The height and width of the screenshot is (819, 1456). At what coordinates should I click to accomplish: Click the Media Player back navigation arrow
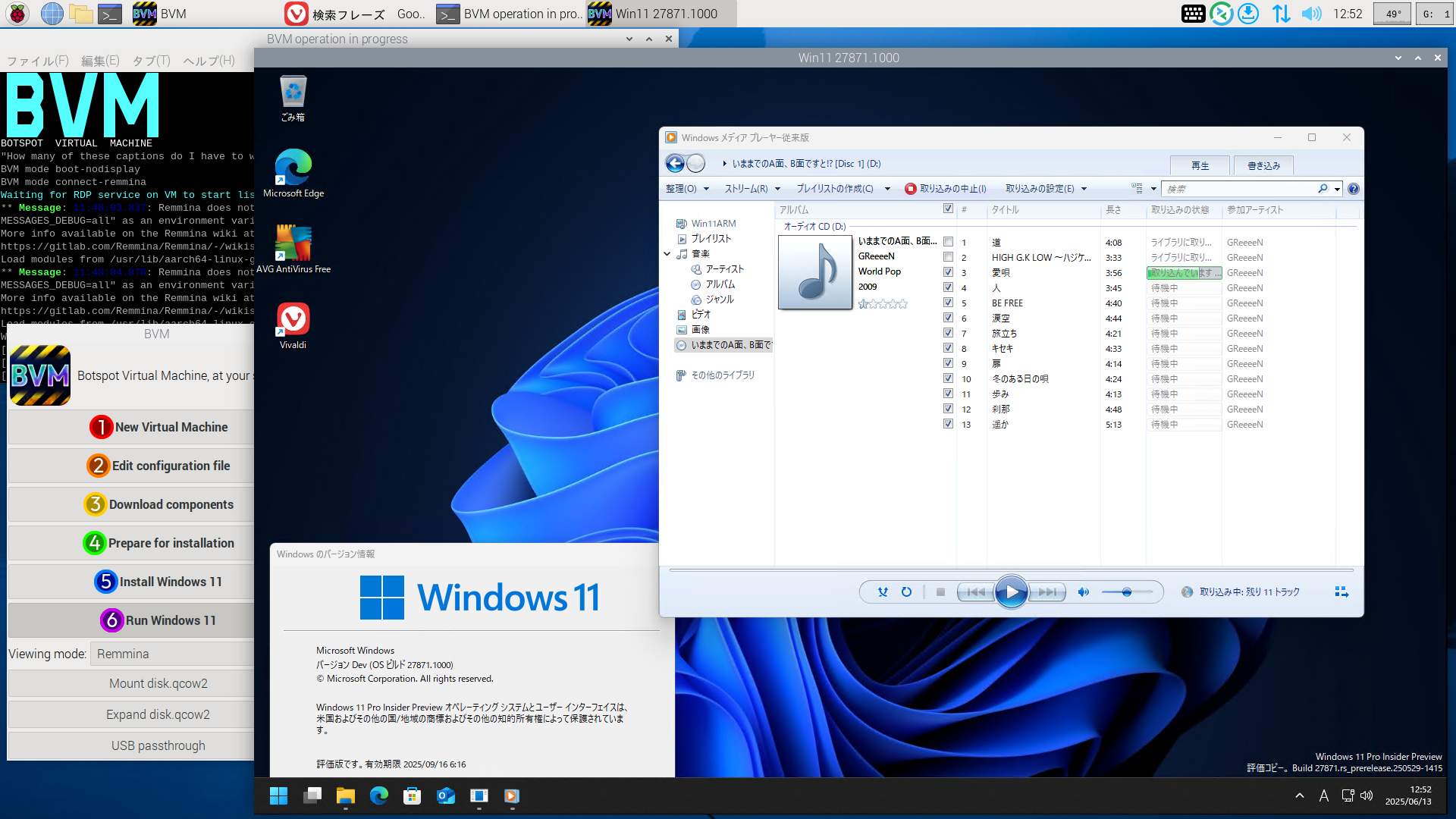click(675, 163)
